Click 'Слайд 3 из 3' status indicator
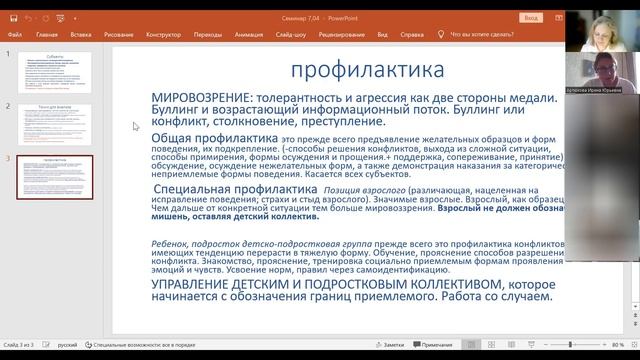This screenshot has height=360, width=640. pos(18,345)
